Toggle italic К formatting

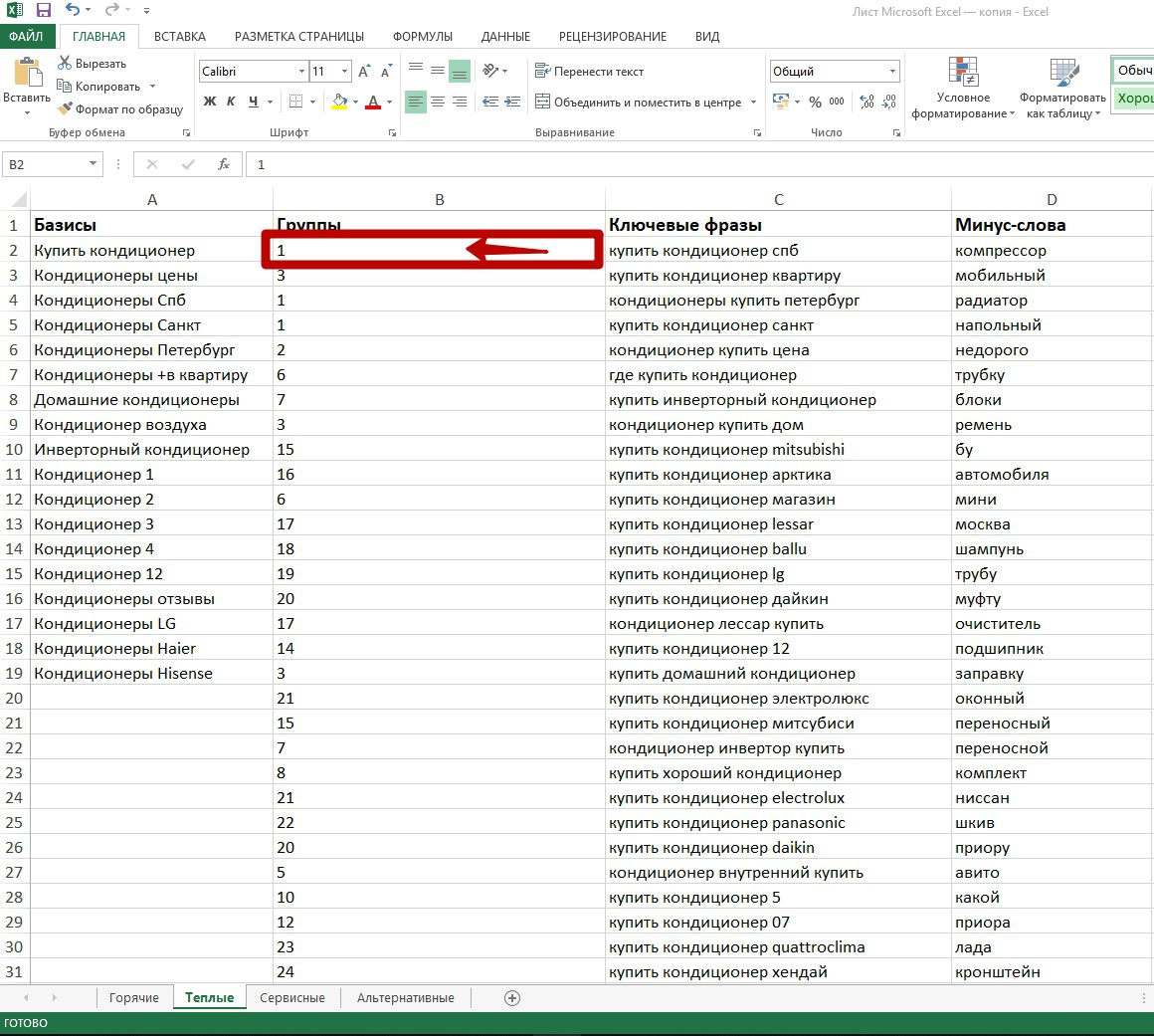pyautogui.click(x=231, y=102)
